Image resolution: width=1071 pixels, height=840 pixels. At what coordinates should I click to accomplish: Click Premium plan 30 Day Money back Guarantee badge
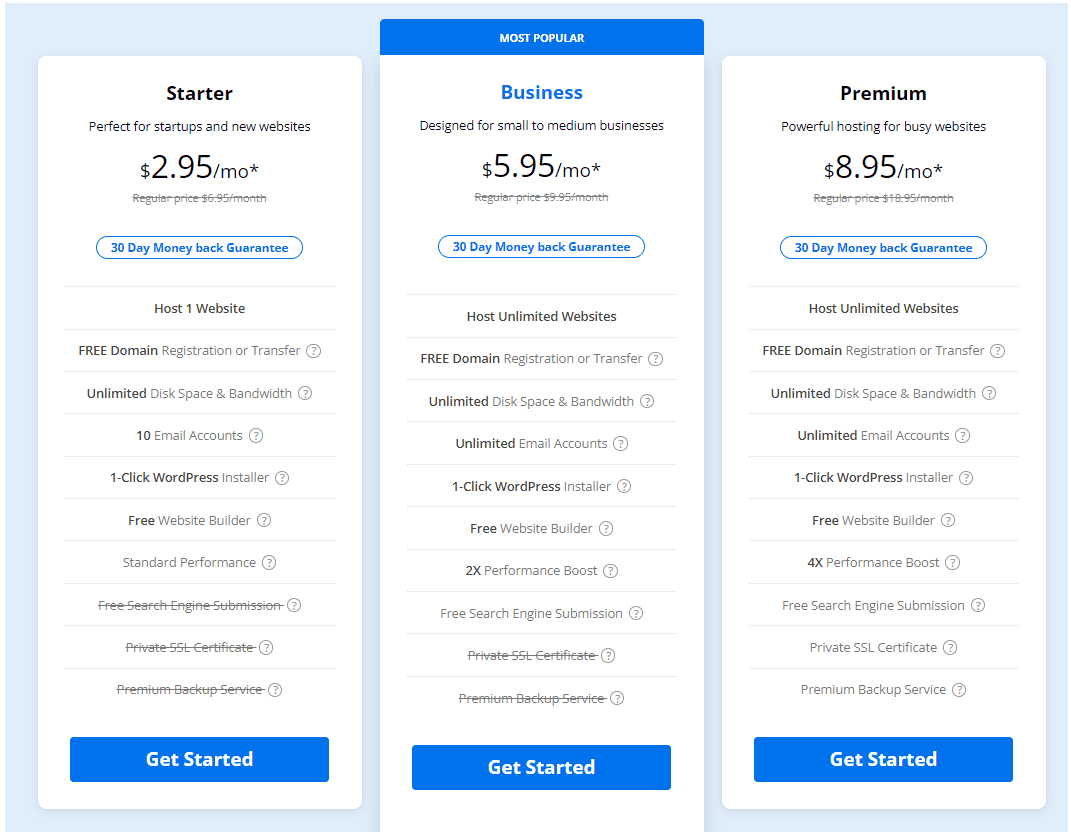point(883,248)
